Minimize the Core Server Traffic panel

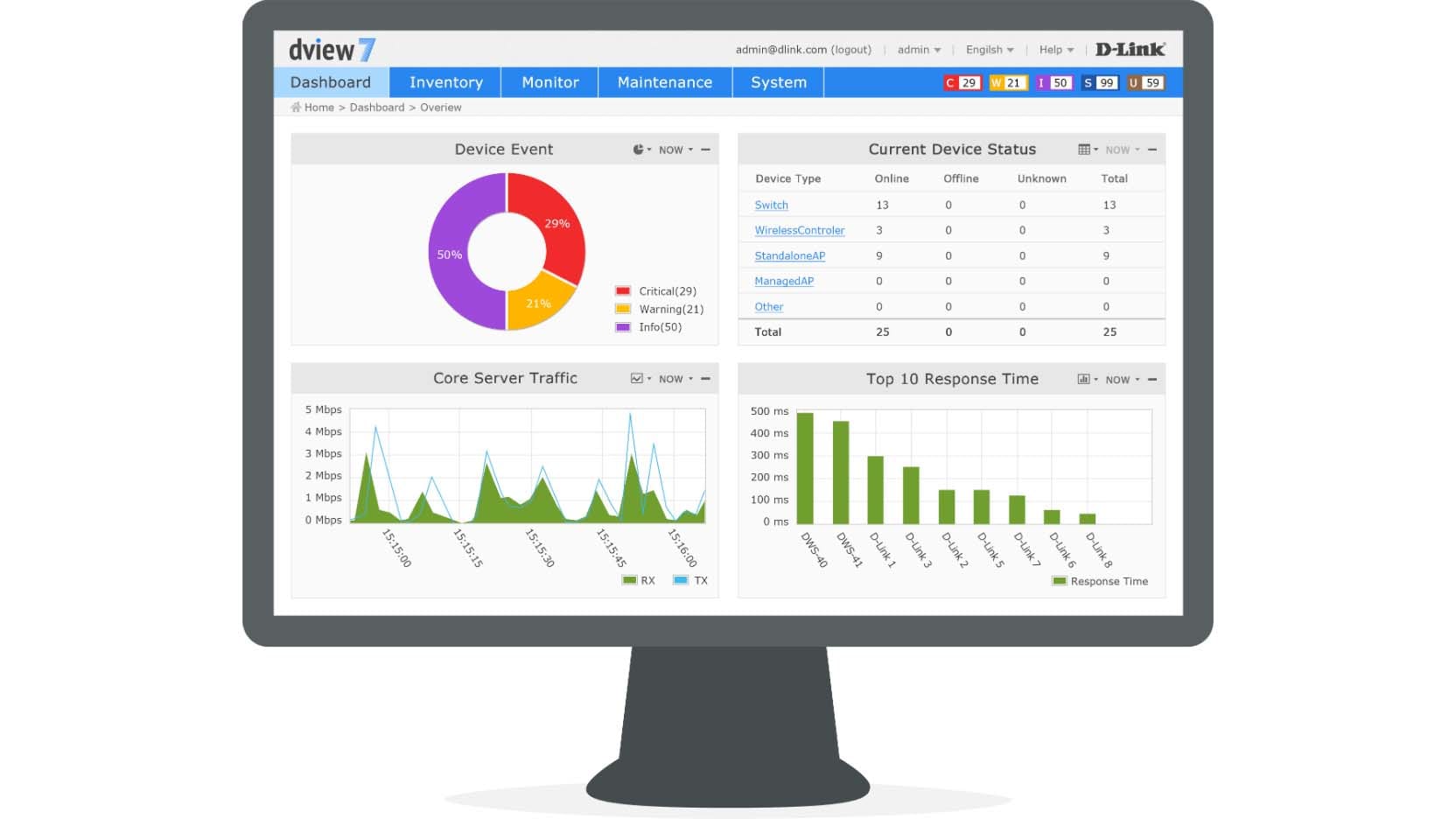705,379
